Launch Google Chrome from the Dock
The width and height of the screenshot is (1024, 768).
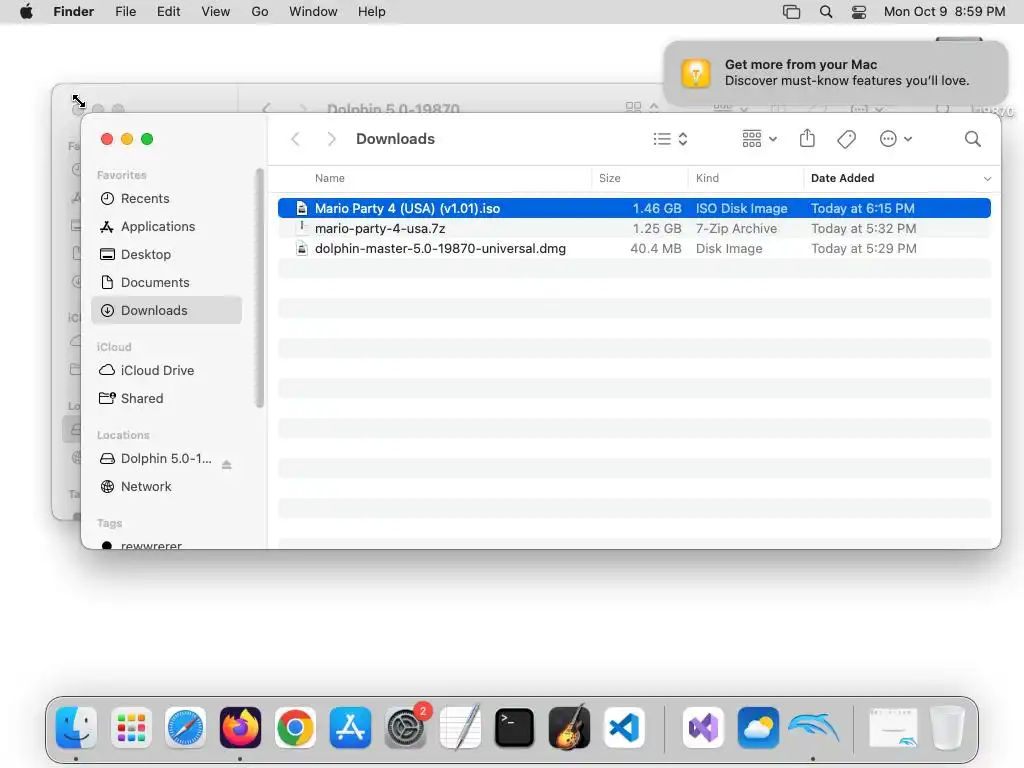[x=295, y=727]
